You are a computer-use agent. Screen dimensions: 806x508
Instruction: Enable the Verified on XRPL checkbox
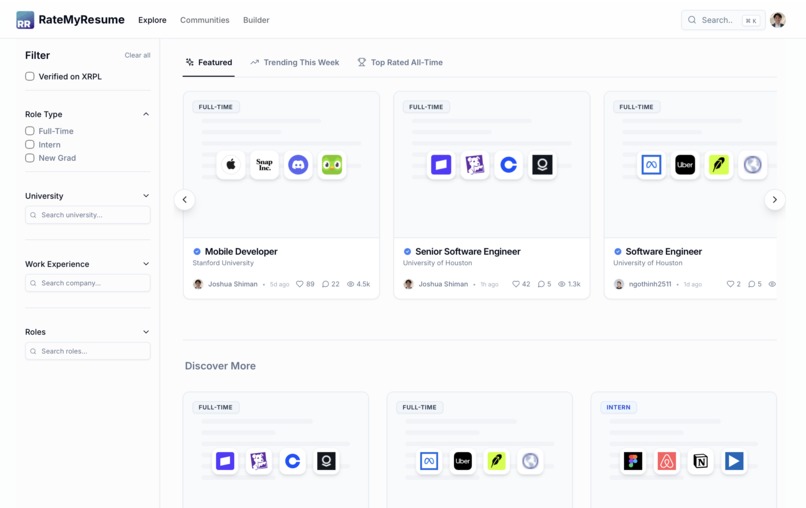30,76
